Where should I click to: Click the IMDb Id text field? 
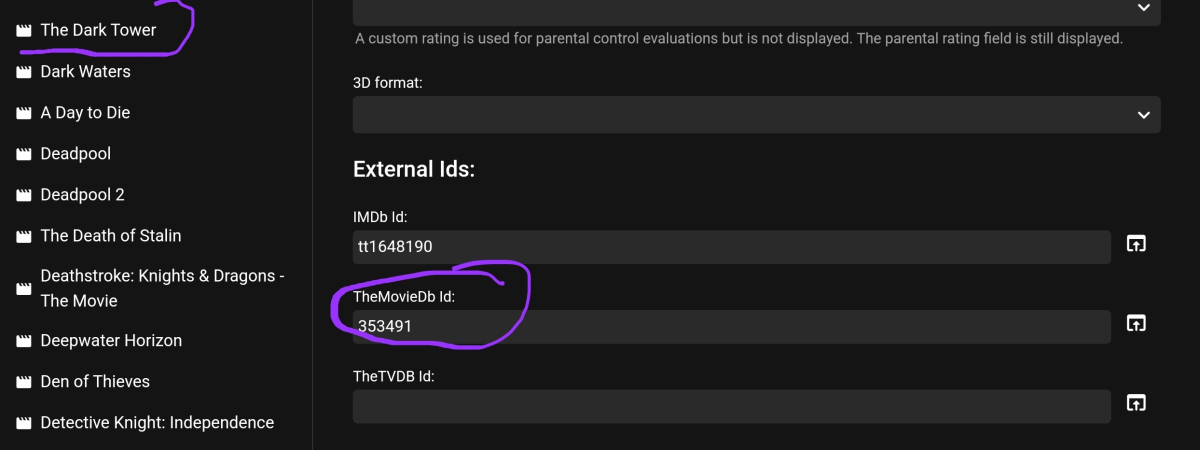point(730,247)
